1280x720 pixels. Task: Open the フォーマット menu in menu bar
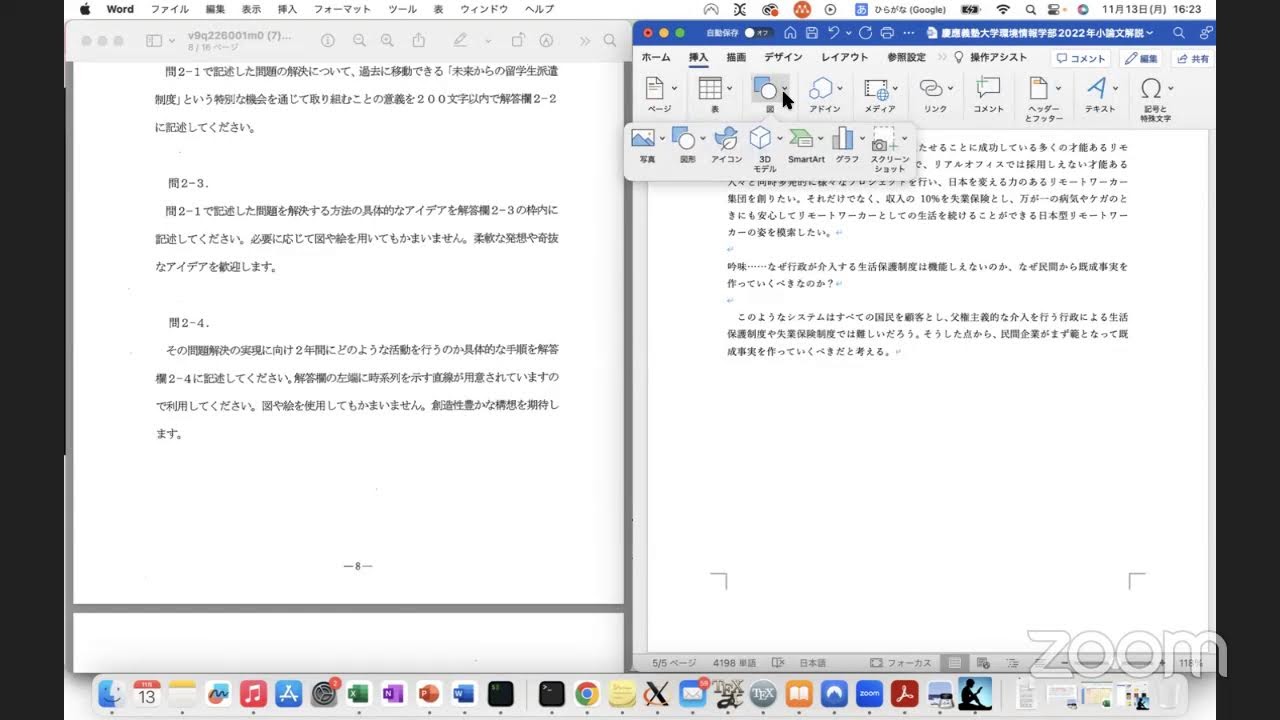(x=342, y=9)
